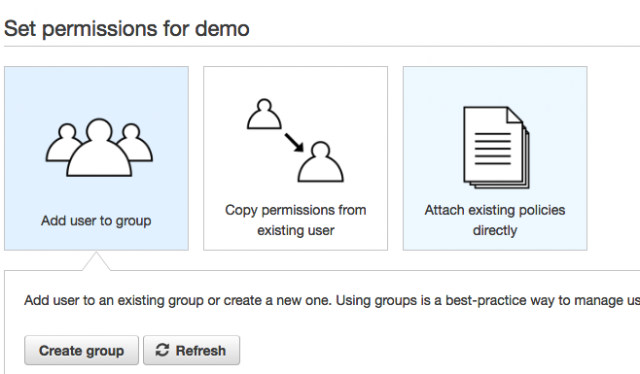
Task: Click the Set permissions for demo heading
Action: coord(127,29)
